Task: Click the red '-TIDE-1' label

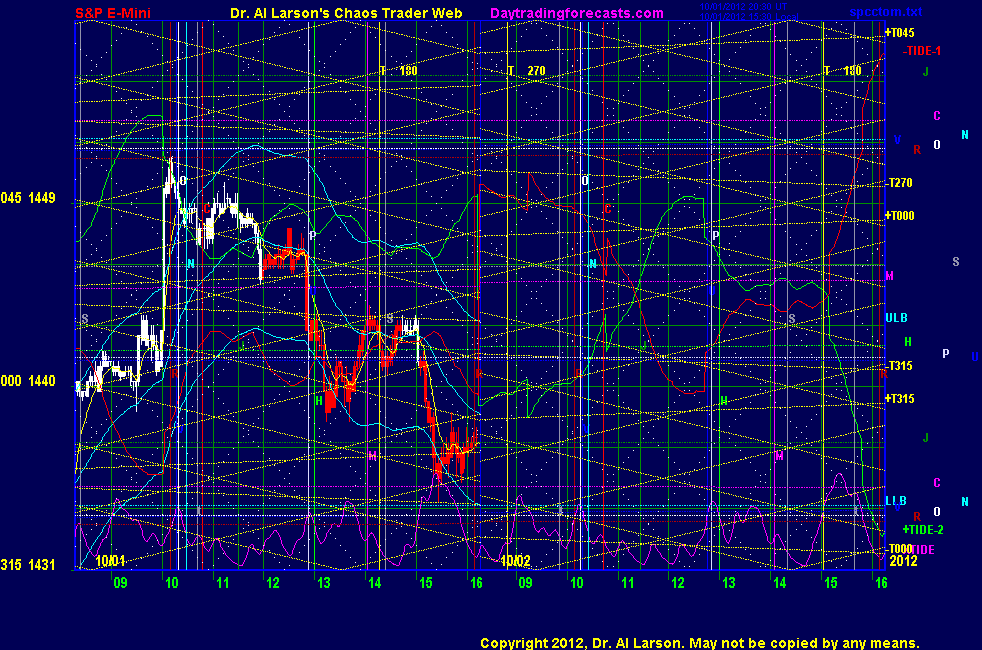Action: tap(922, 51)
